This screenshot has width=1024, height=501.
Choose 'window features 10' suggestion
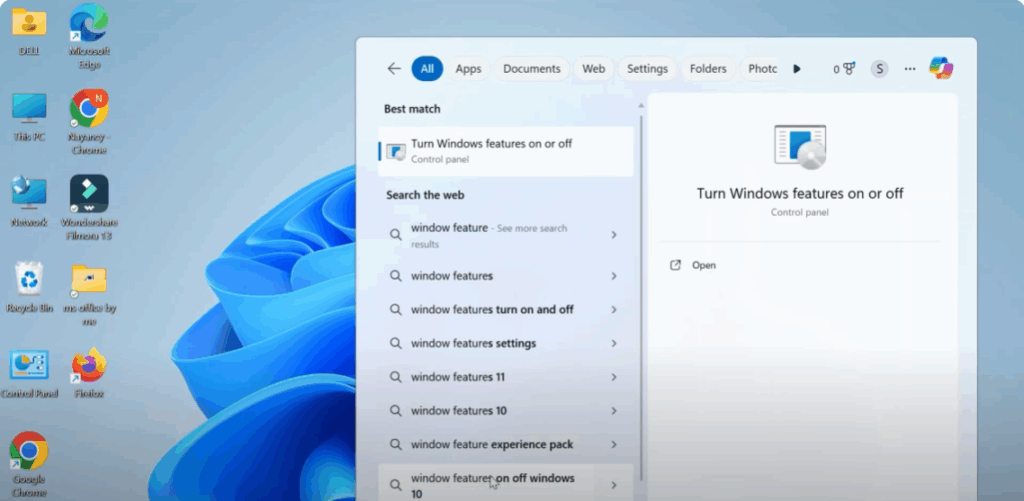(505, 411)
